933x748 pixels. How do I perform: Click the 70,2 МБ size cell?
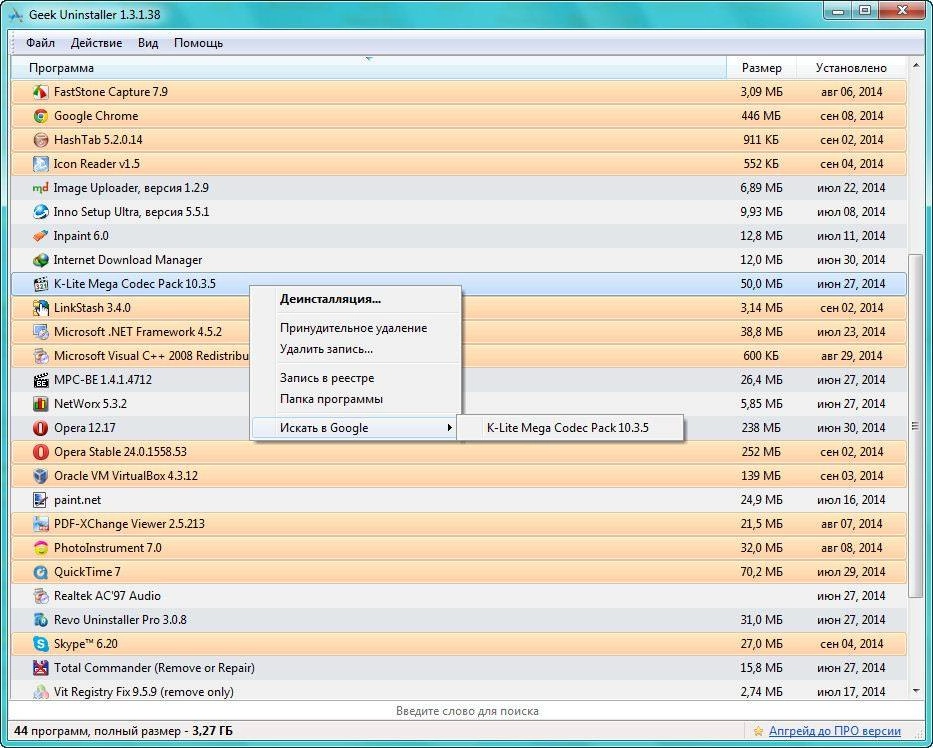point(761,572)
